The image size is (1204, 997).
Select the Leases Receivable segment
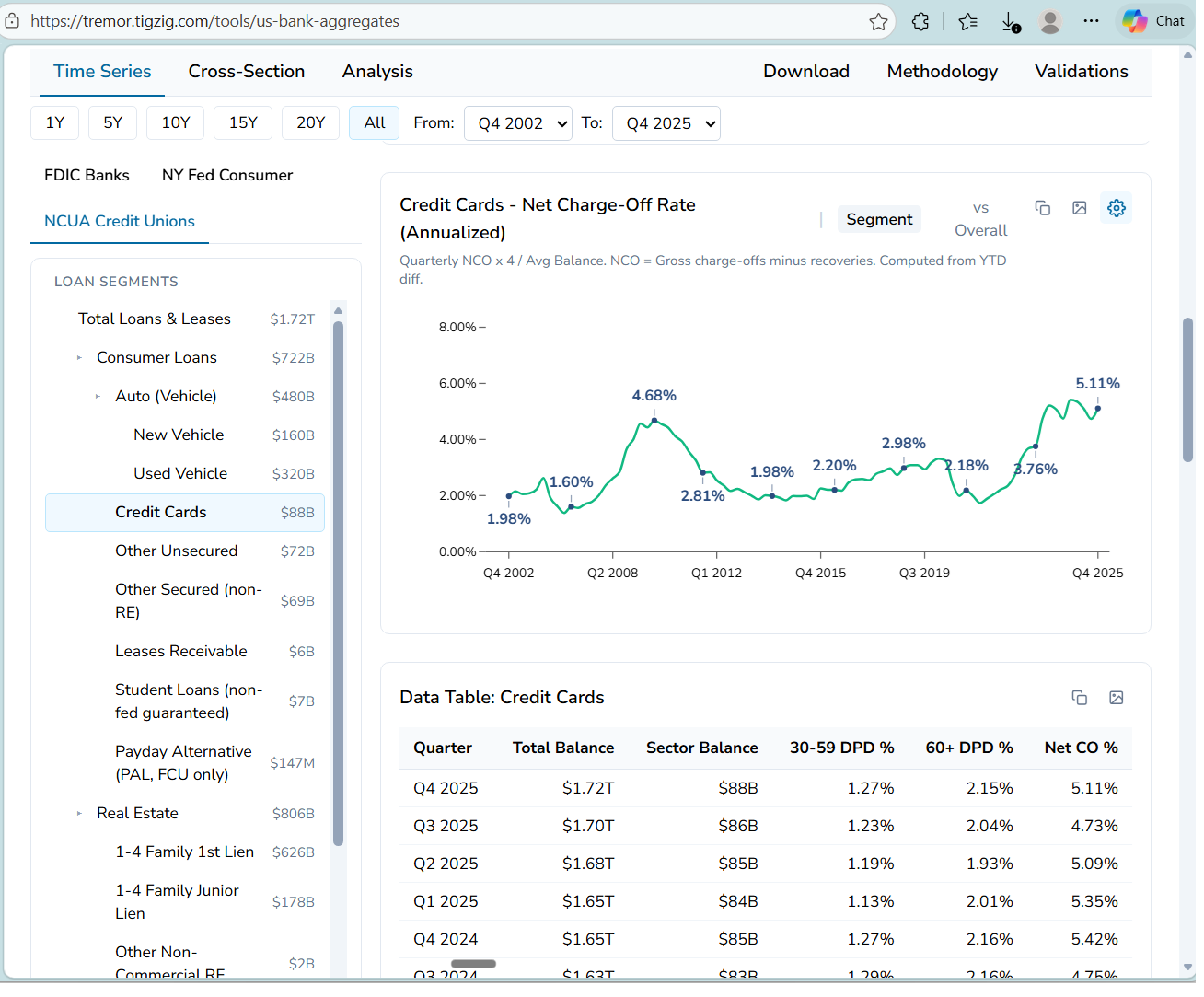(185, 651)
